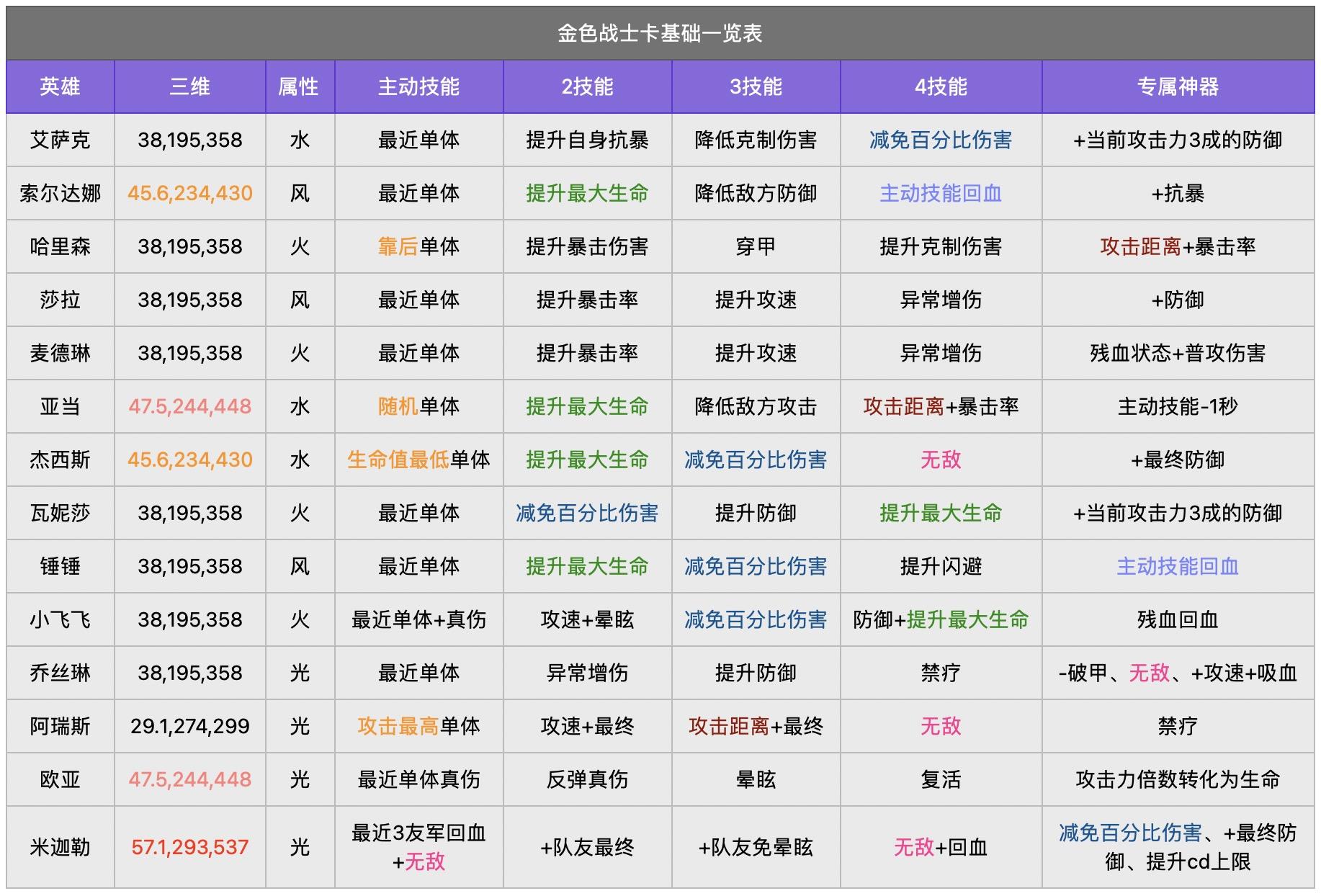Viewport: 1321px width, 896px height.
Task: Click 哈里森's "穿甲" skill cell
Action: coord(756,246)
